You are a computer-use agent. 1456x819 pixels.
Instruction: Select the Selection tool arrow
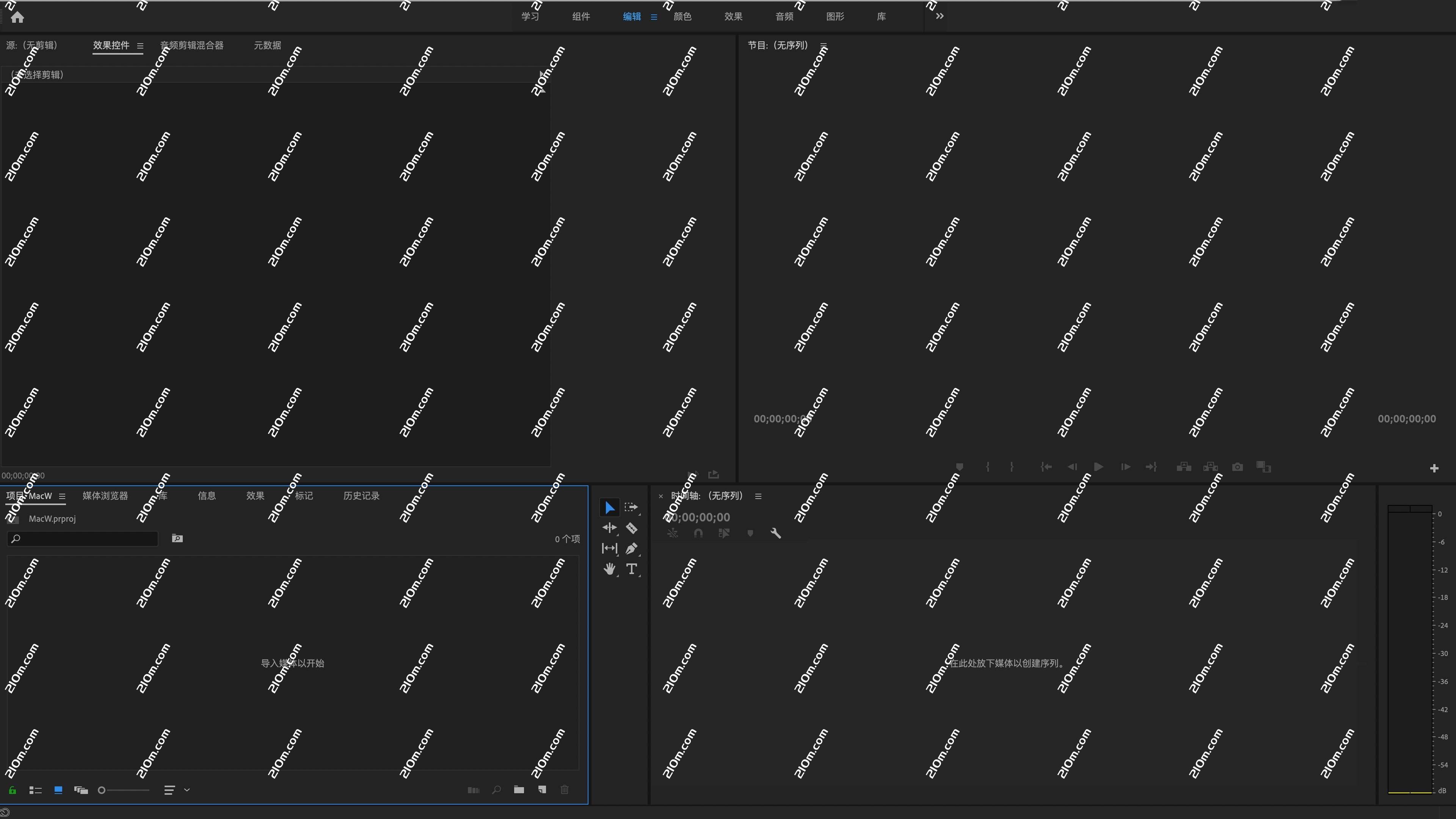pos(609,508)
